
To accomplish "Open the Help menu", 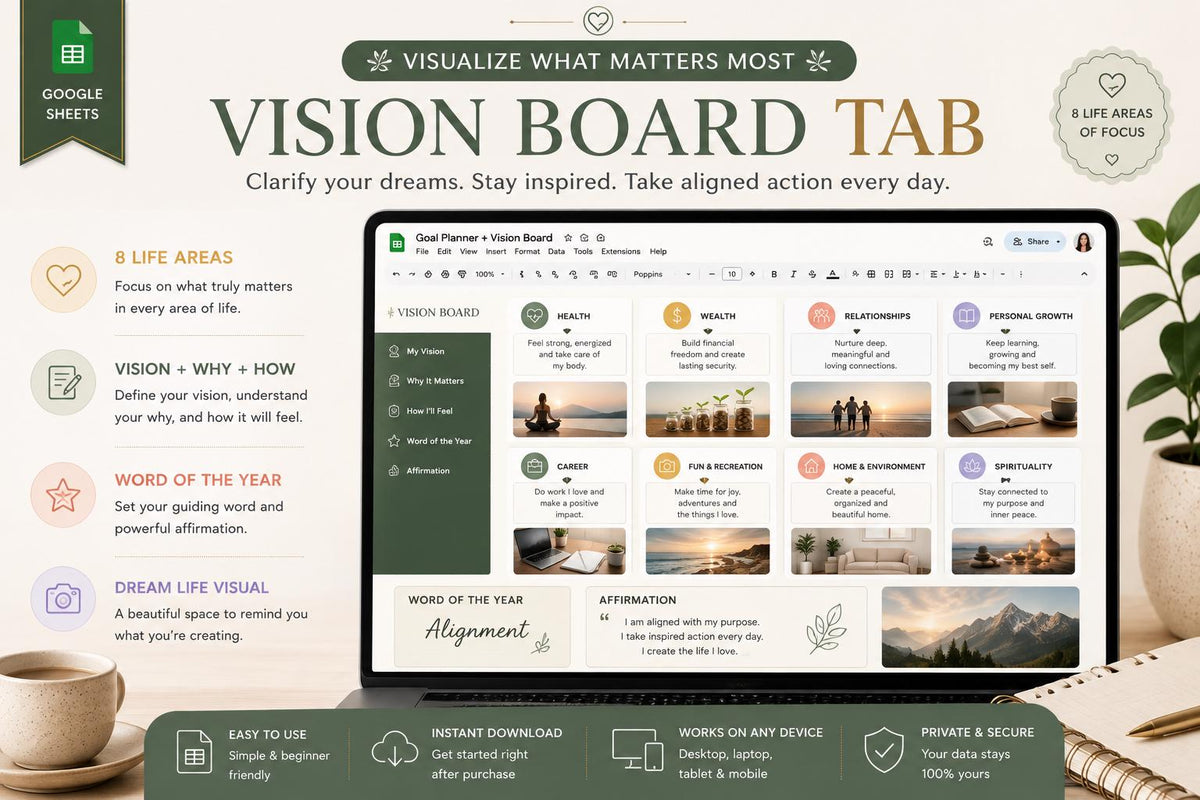I will 658,252.
